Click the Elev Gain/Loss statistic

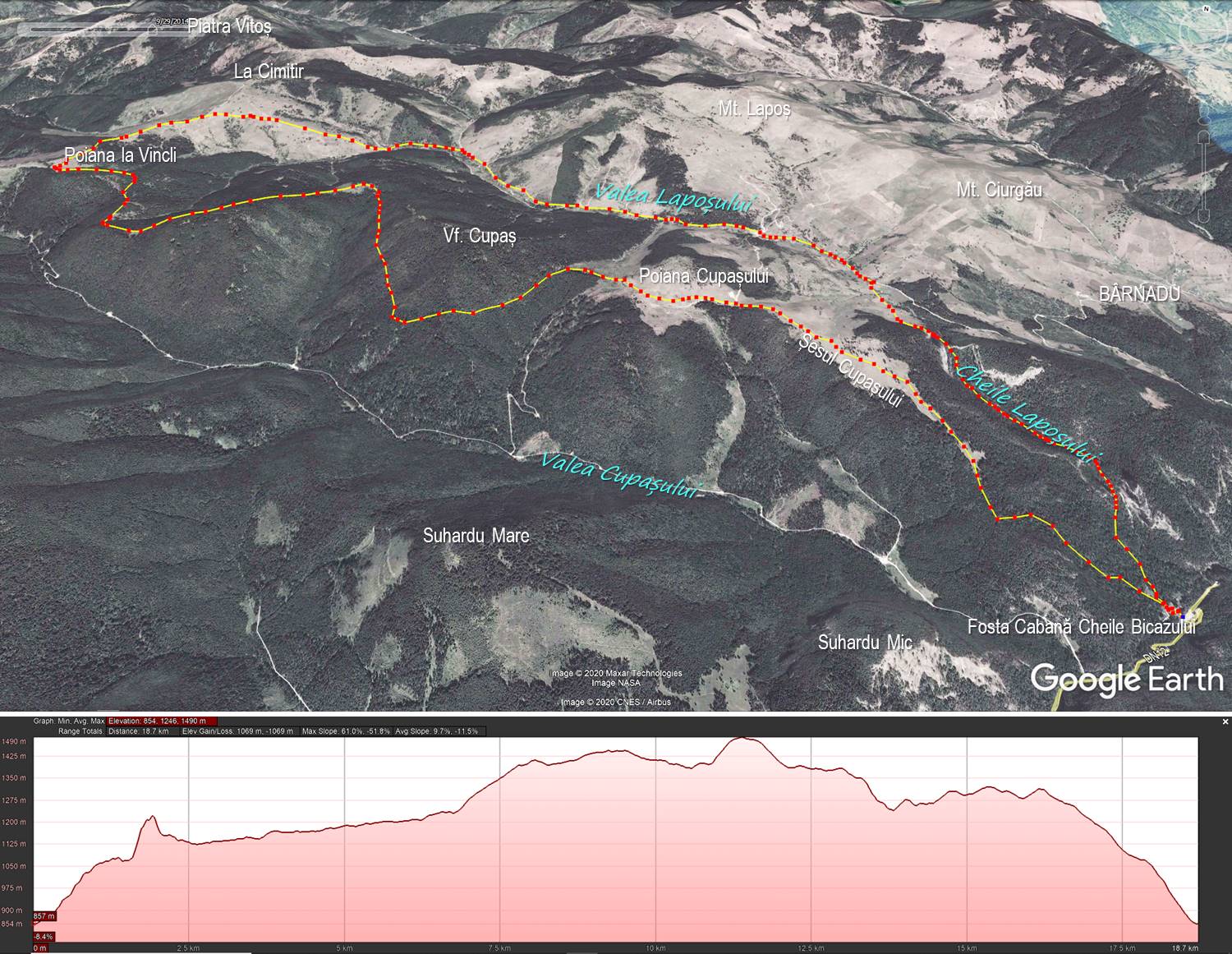tap(239, 731)
